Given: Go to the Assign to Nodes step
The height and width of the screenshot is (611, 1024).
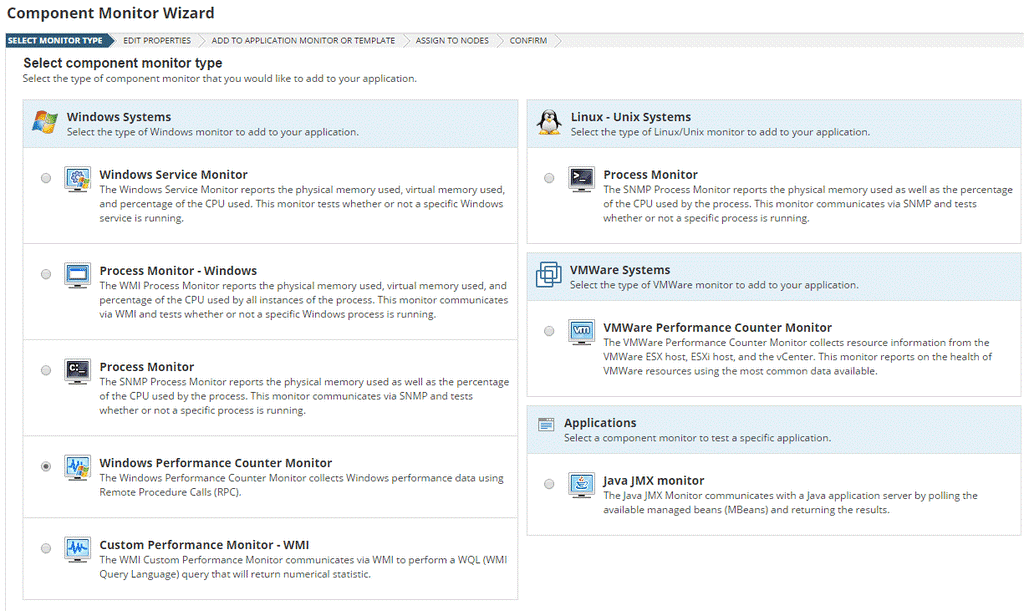Looking at the screenshot, I should [x=452, y=40].
